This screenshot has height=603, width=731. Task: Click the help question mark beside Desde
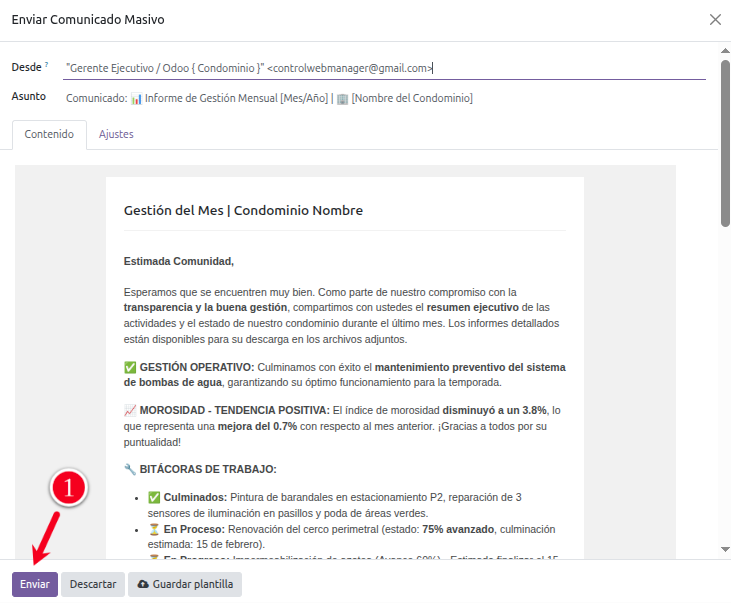click(x=47, y=65)
